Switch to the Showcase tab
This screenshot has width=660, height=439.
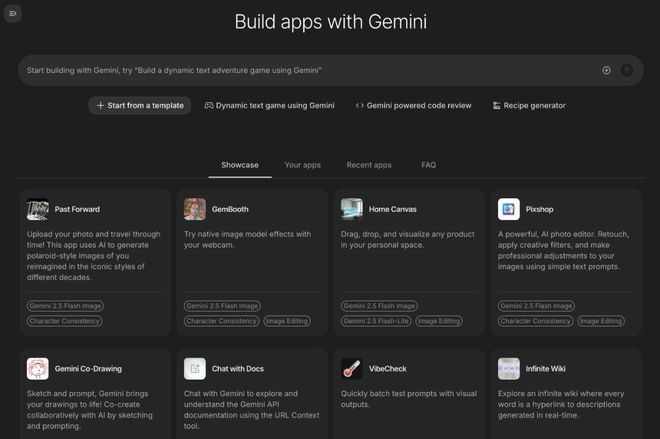pyautogui.click(x=240, y=165)
